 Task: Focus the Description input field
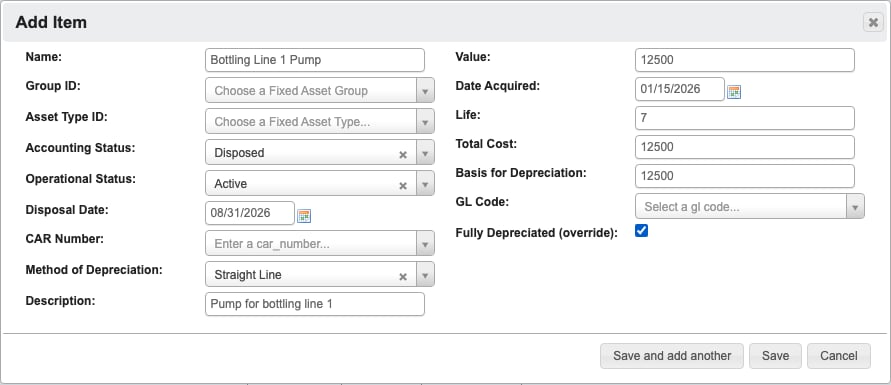coord(315,304)
